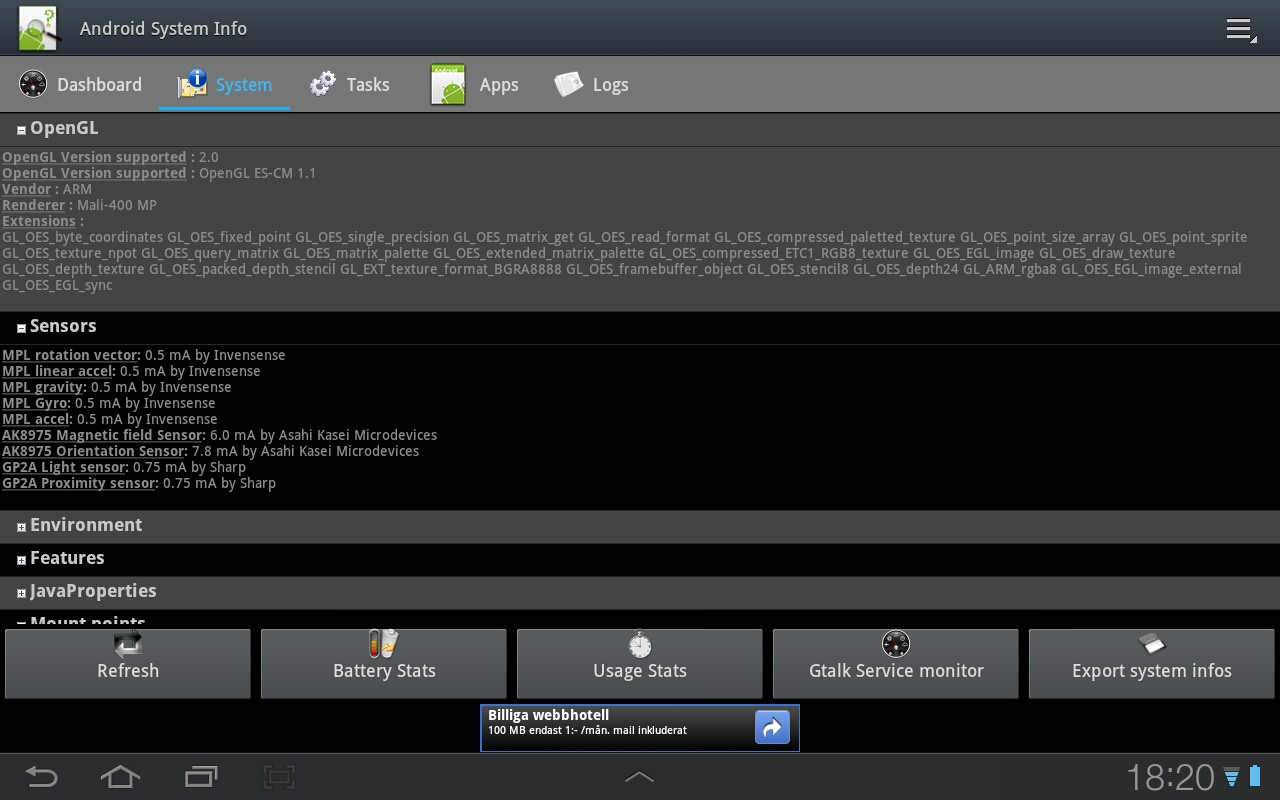Toggle the Mount points section
The height and width of the screenshot is (800, 1280).
(640, 619)
